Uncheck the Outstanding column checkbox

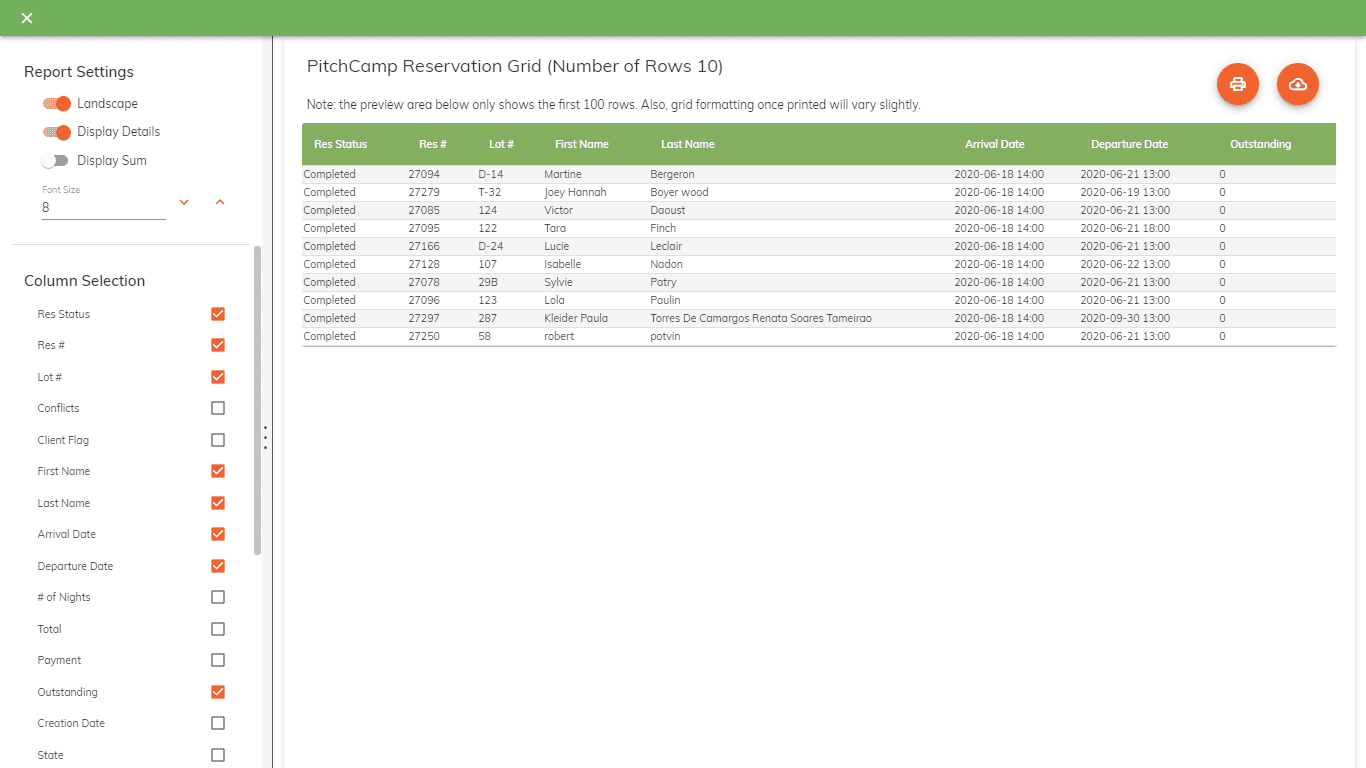[218, 692]
